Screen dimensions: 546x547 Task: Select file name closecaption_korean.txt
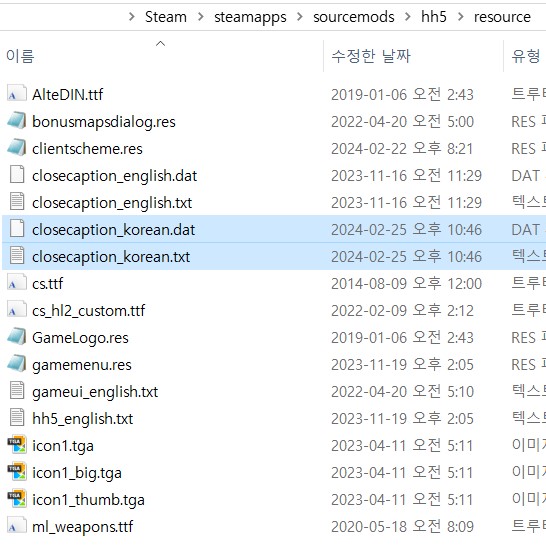[111, 257]
